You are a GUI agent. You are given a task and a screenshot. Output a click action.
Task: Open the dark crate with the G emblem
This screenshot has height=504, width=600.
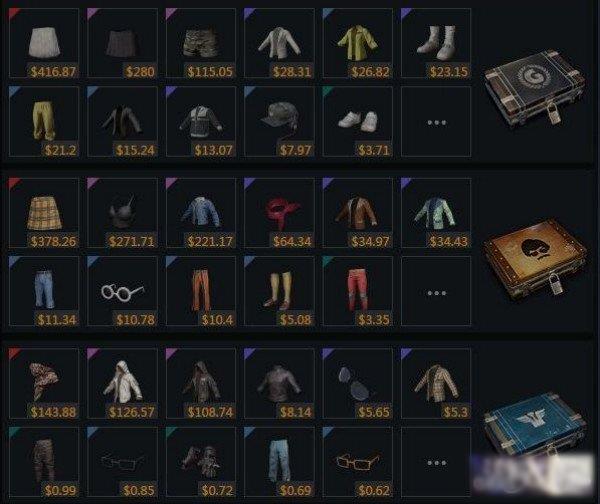pyautogui.click(x=533, y=89)
